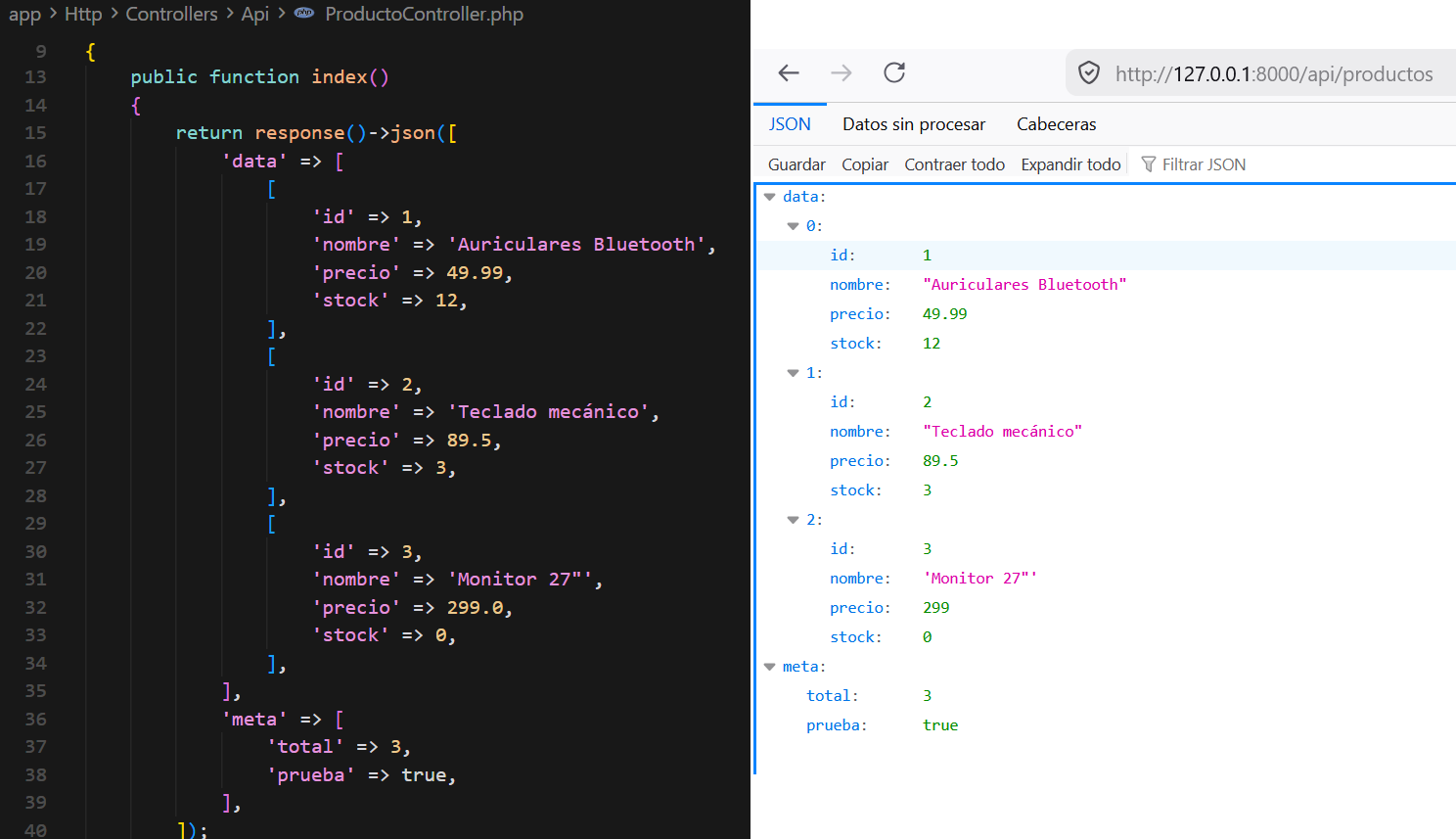Click Expandir todo
Image resolution: width=1456 pixels, height=839 pixels.
[1070, 164]
